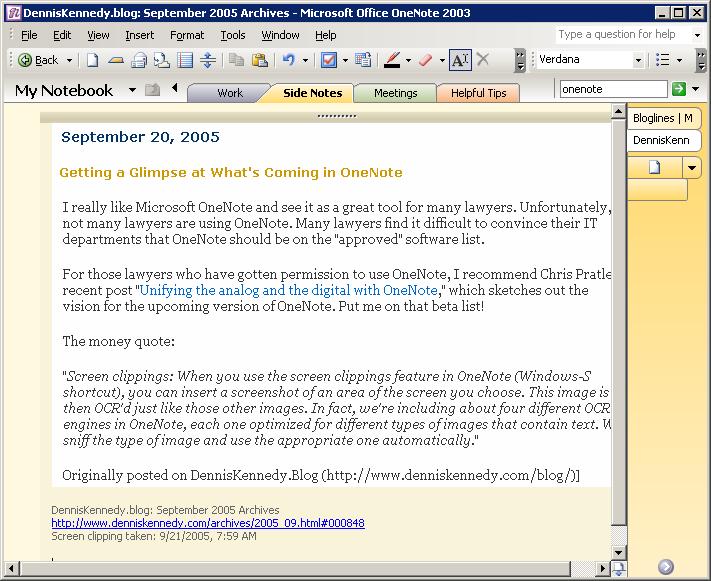Viewport: 711px width, 581px height.
Task: Open Standard toolbar options overflow
Action: pyautogui.click(x=520, y=61)
